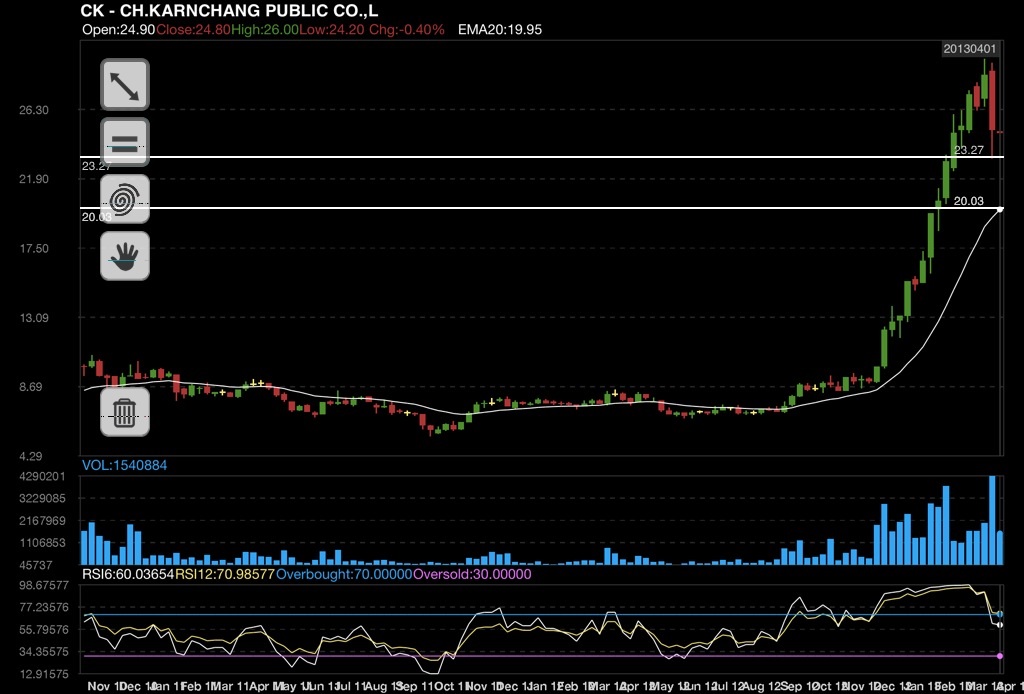Click the blue overbought marker dot on RSI
The width and height of the screenshot is (1024, 694).
pyautogui.click(x=1000, y=614)
